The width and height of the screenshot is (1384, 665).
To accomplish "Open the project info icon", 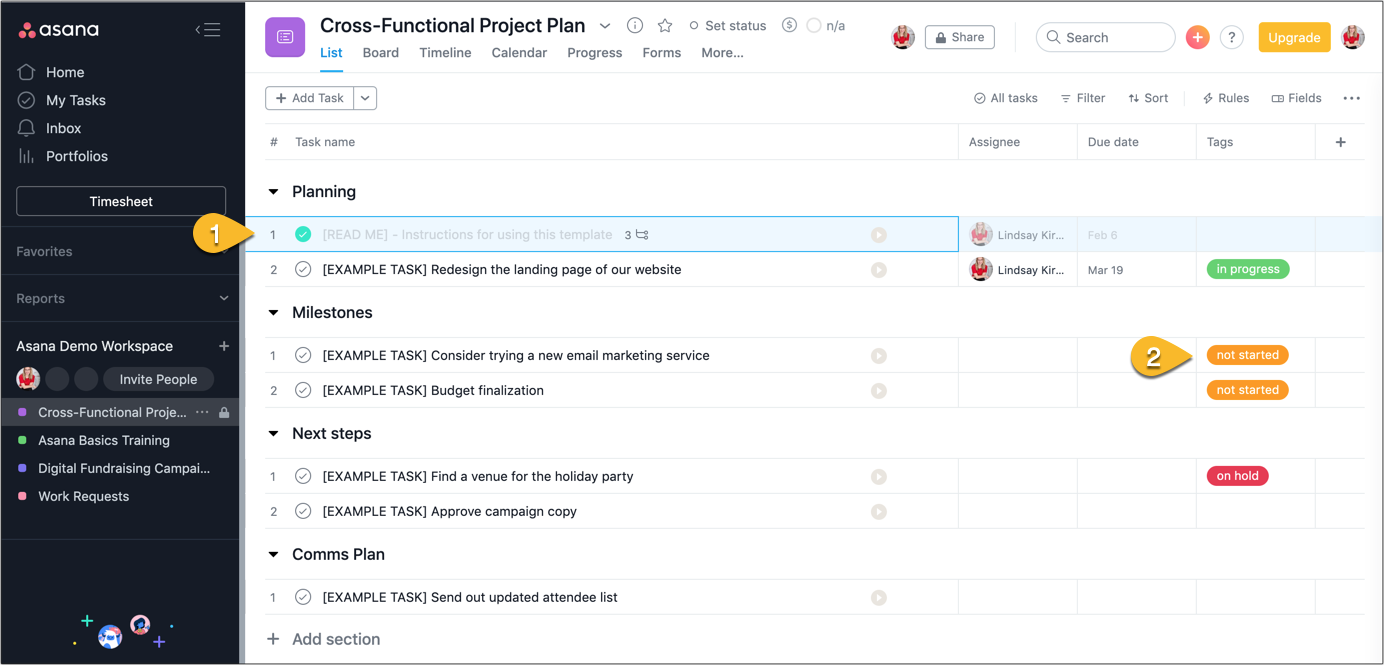I will coord(634,26).
